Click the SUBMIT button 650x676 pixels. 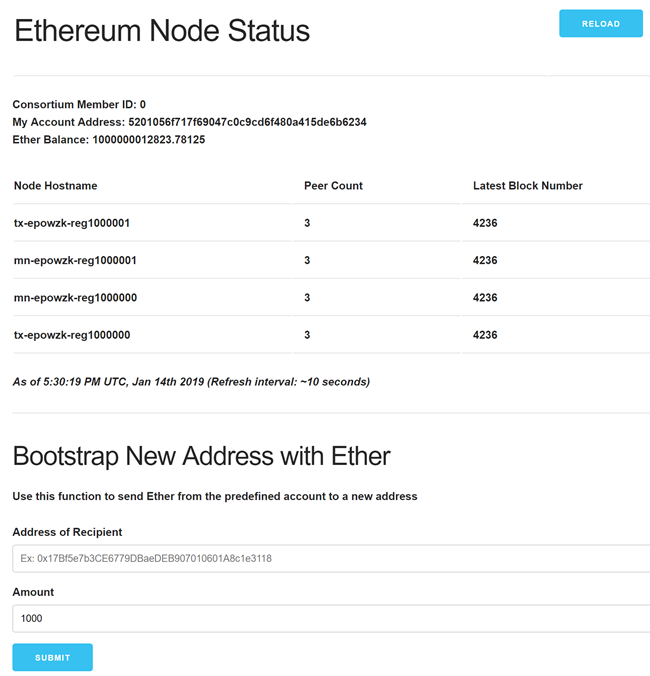click(53, 657)
